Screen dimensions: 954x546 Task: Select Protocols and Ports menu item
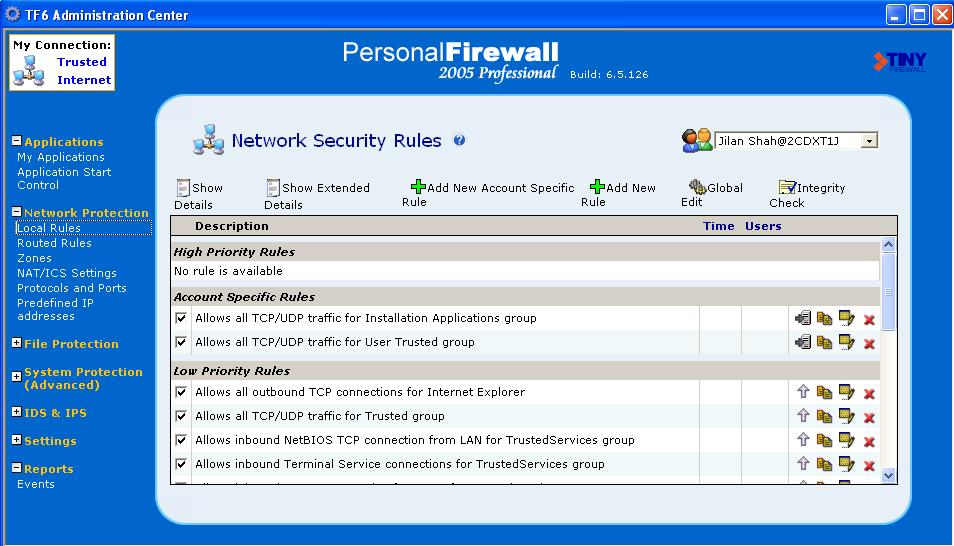(72, 288)
